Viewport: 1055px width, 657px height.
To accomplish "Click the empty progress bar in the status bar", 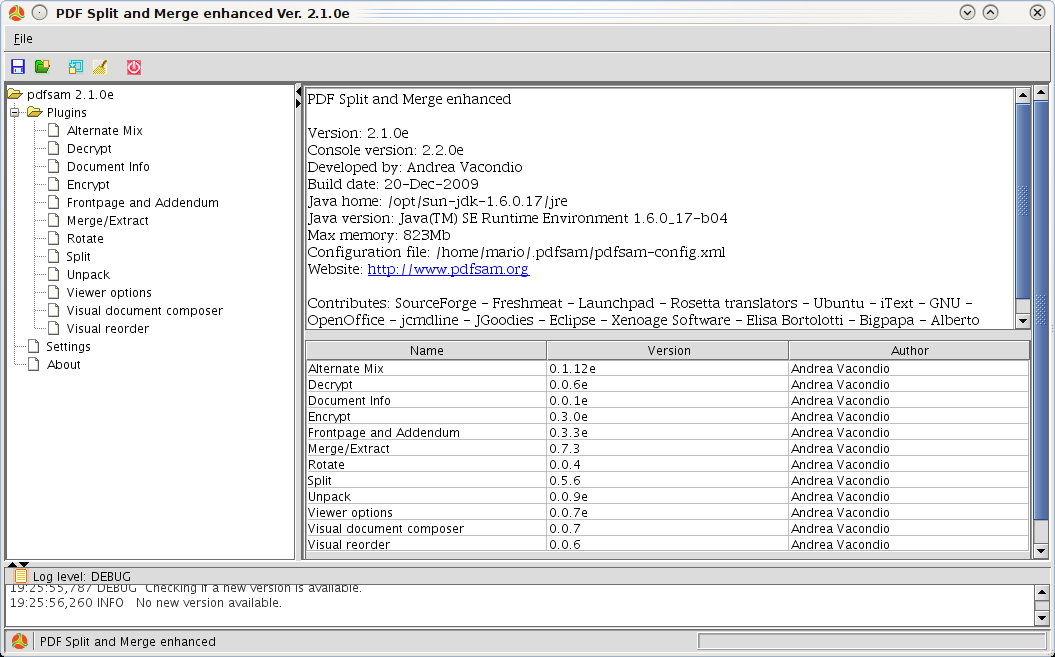I will click(x=872, y=641).
